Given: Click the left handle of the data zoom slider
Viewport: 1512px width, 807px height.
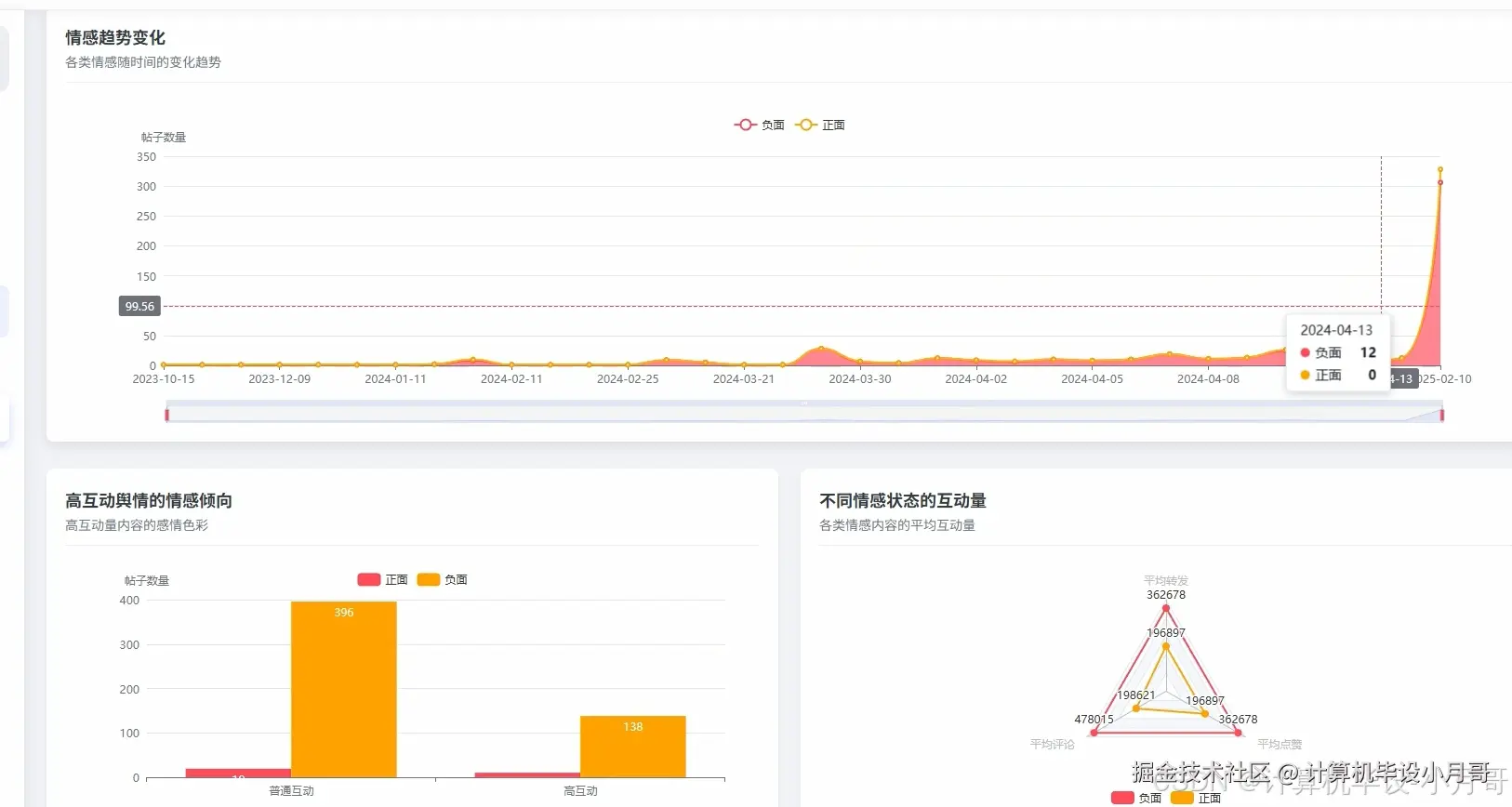Looking at the screenshot, I should coord(167,415).
